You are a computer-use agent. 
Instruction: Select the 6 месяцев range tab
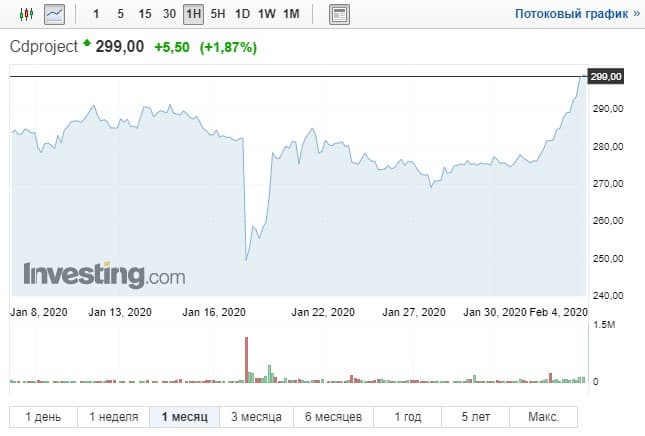coord(334,417)
